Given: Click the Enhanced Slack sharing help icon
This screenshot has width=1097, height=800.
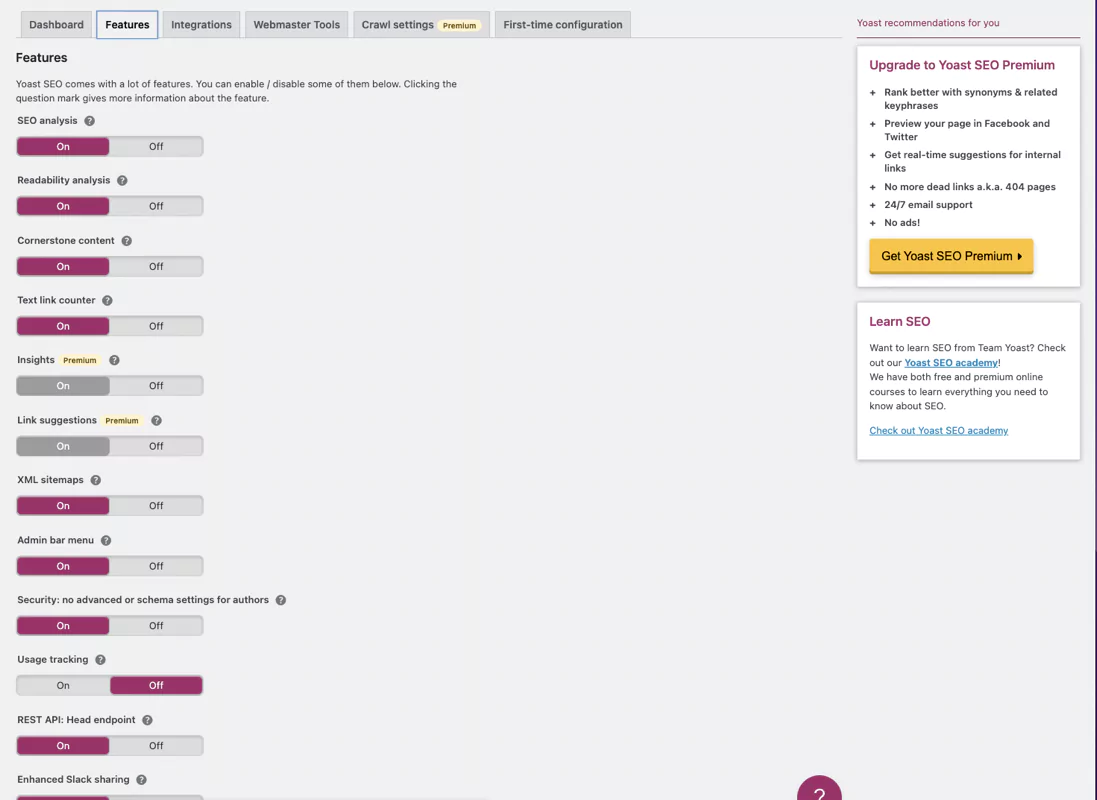Looking at the screenshot, I should [139, 779].
